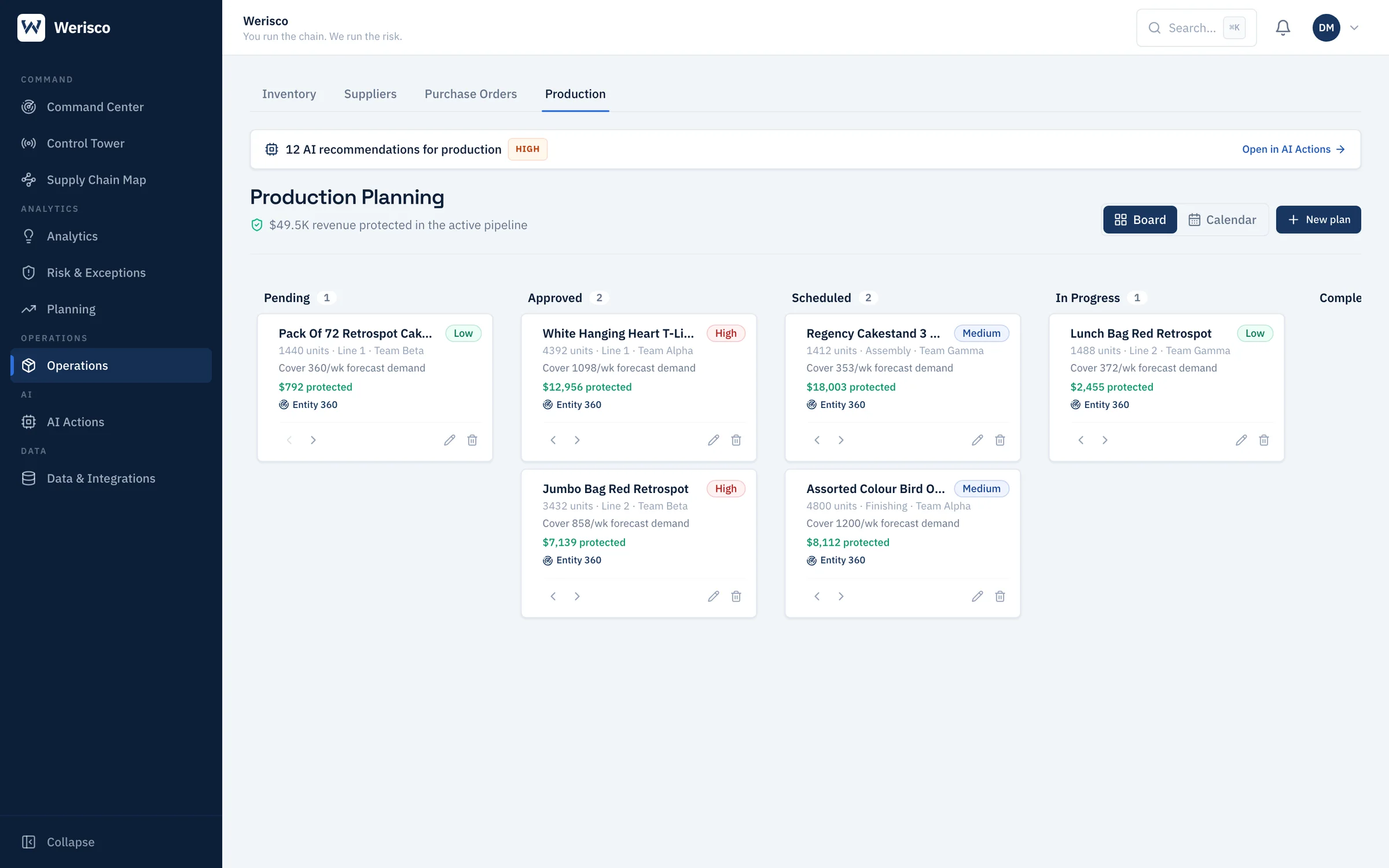This screenshot has width=1389, height=868.
Task: Open the Purchase Orders tab
Action: point(471,94)
